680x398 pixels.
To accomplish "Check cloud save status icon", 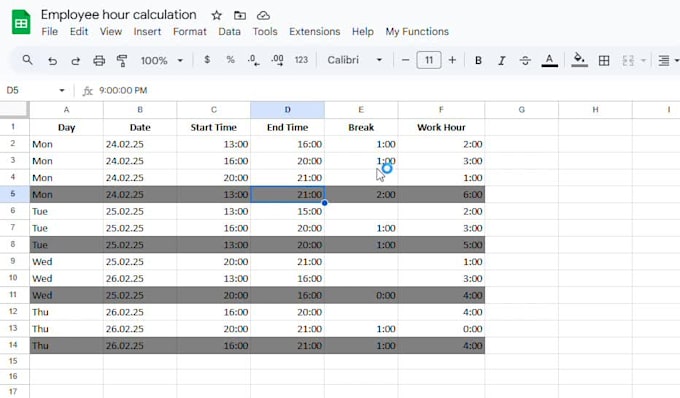I will pos(263,16).
